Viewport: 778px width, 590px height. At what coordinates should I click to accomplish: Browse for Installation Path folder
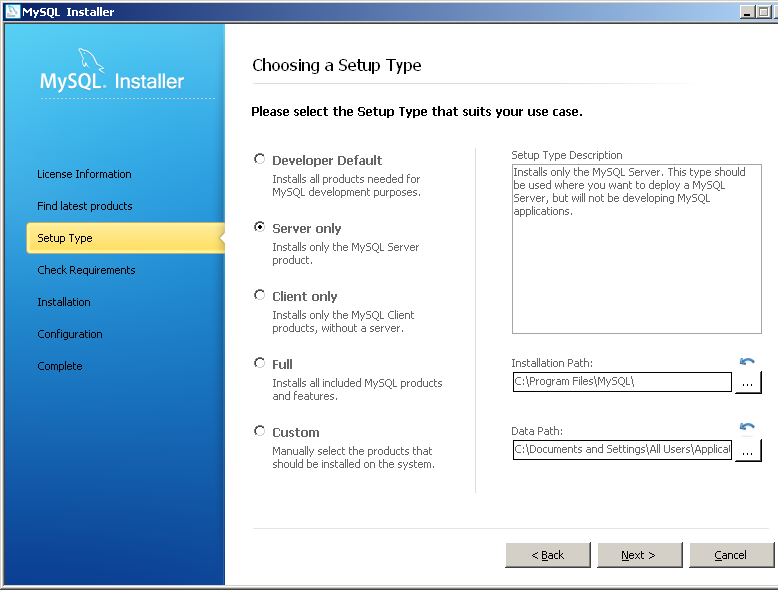pos(748,382)
